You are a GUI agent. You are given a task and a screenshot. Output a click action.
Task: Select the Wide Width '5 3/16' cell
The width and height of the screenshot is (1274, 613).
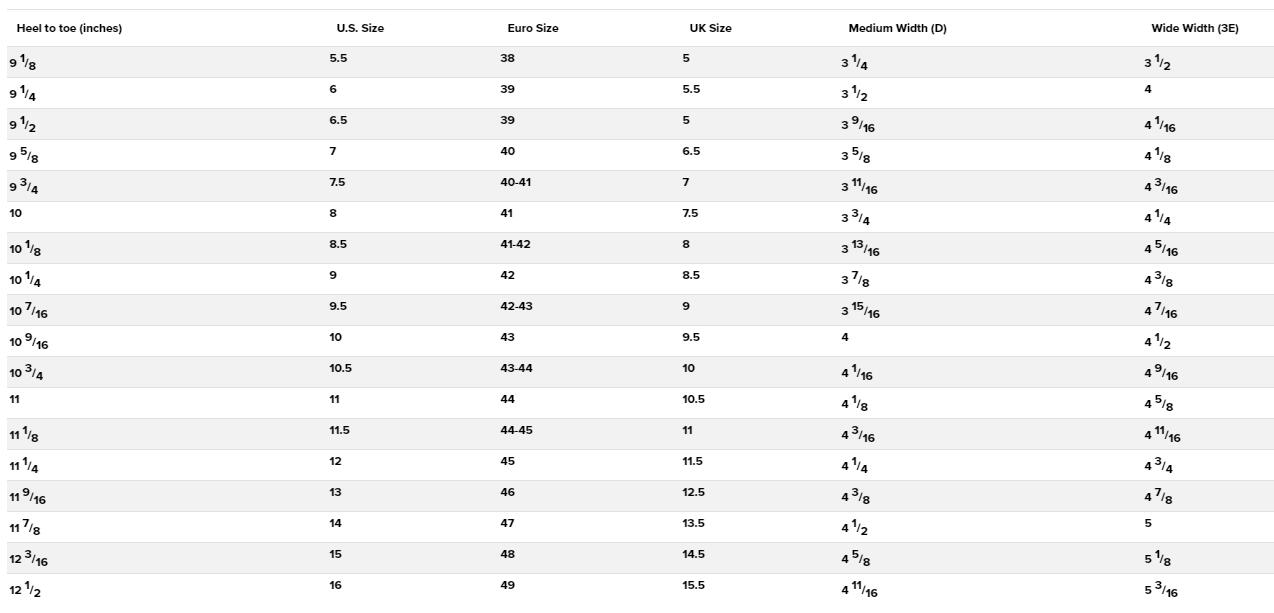[x=1161, y=589]
